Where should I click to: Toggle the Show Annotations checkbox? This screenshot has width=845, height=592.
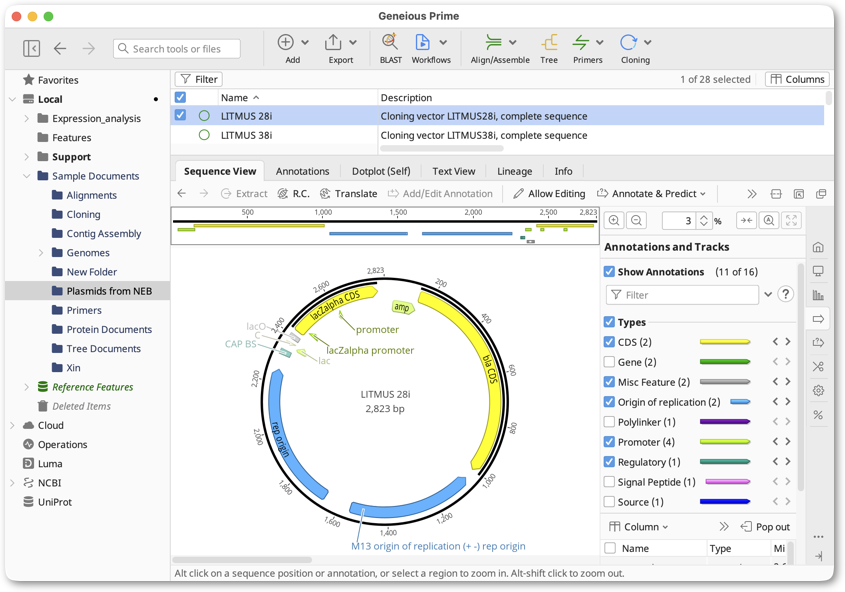tap(609, 271)
